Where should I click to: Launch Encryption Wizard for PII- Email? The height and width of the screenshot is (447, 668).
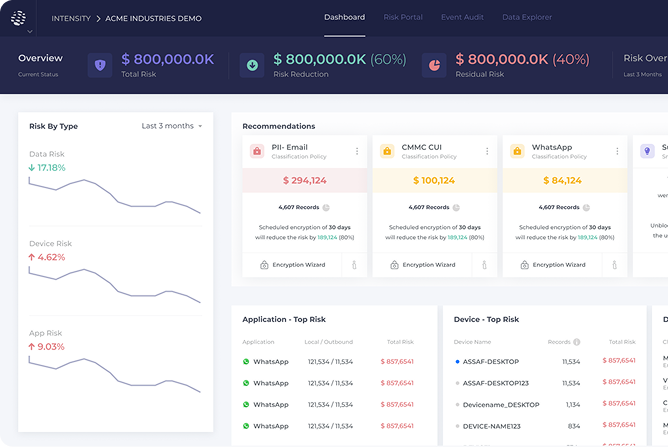293,265
